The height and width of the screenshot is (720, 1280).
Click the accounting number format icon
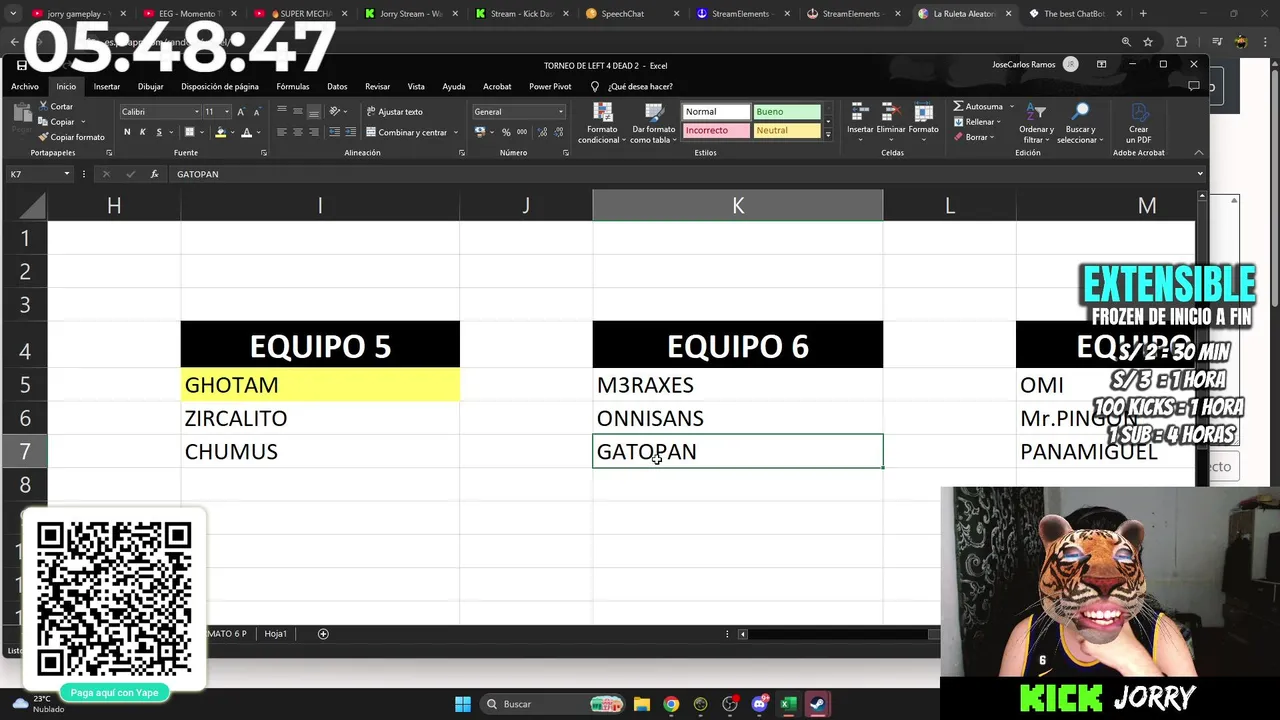480,132
